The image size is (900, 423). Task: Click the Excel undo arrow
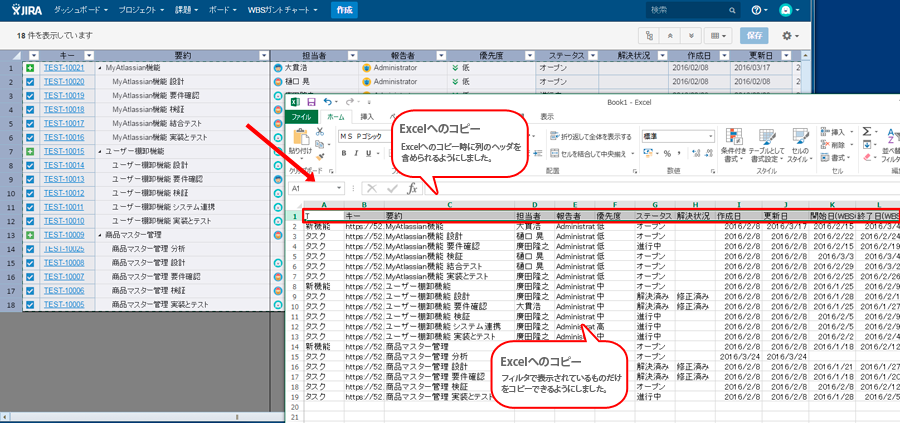328,102
